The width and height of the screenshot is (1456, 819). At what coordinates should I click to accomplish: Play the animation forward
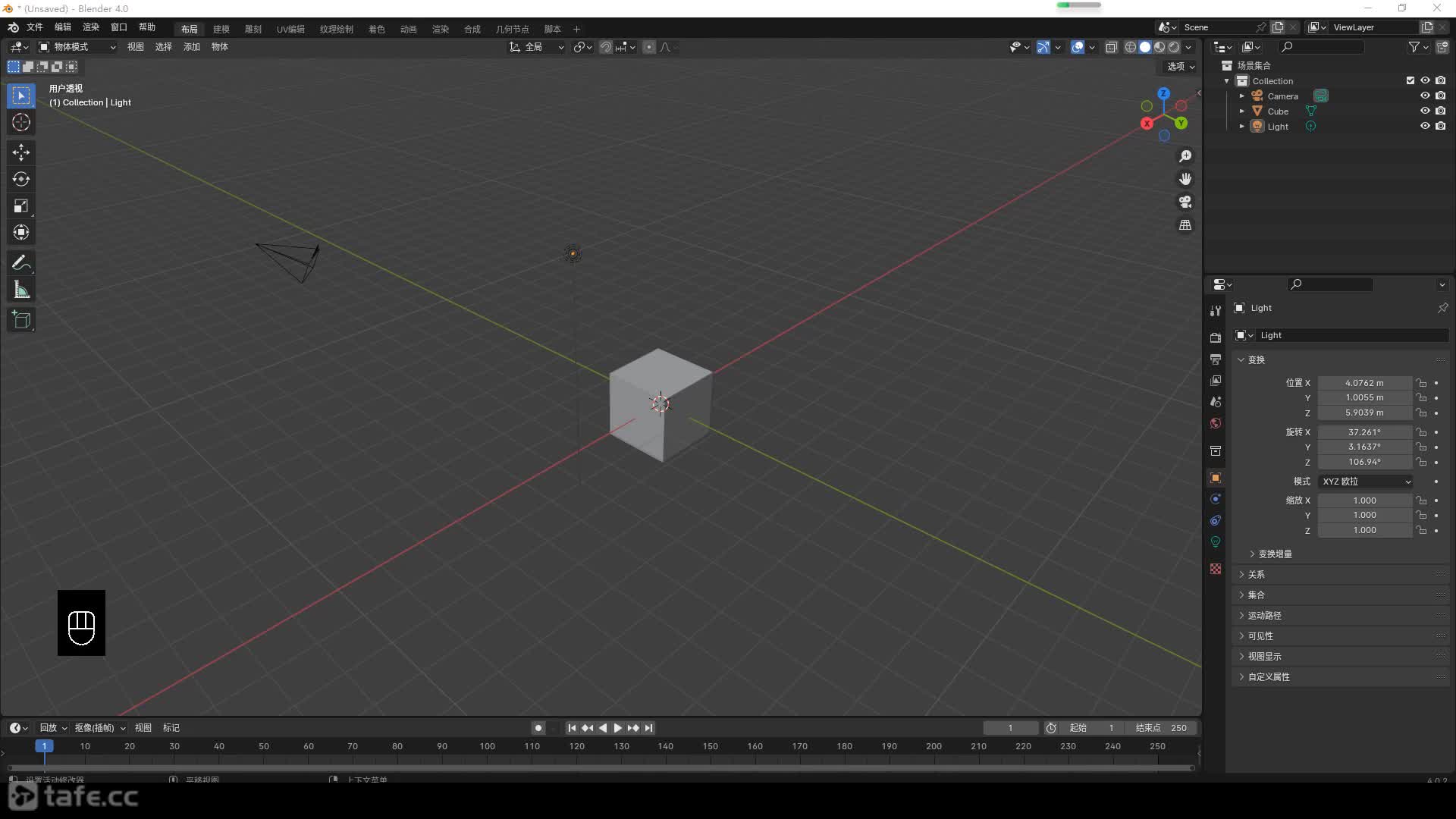[617, 728]
